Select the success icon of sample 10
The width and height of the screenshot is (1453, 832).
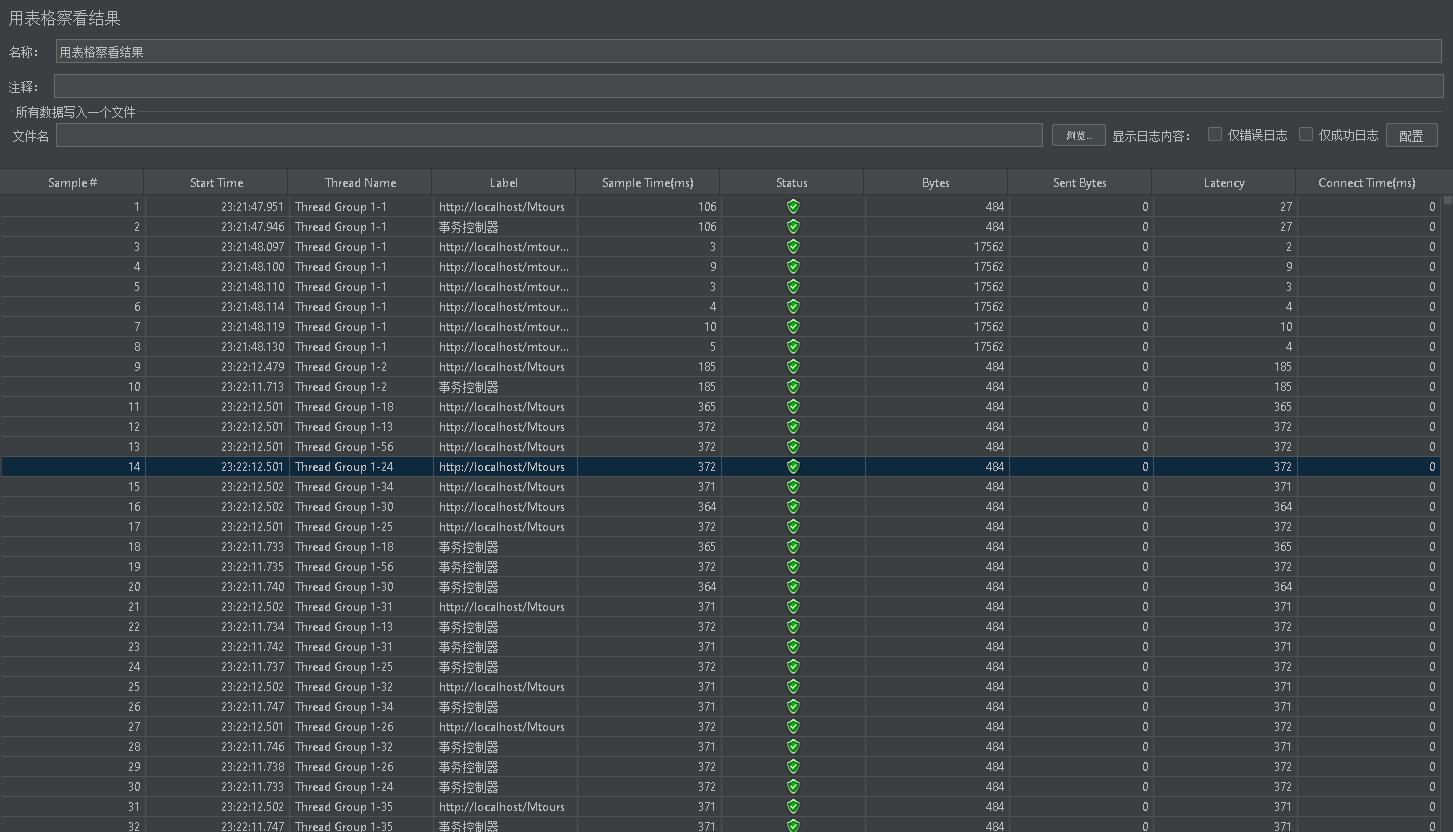pos(793,387)
